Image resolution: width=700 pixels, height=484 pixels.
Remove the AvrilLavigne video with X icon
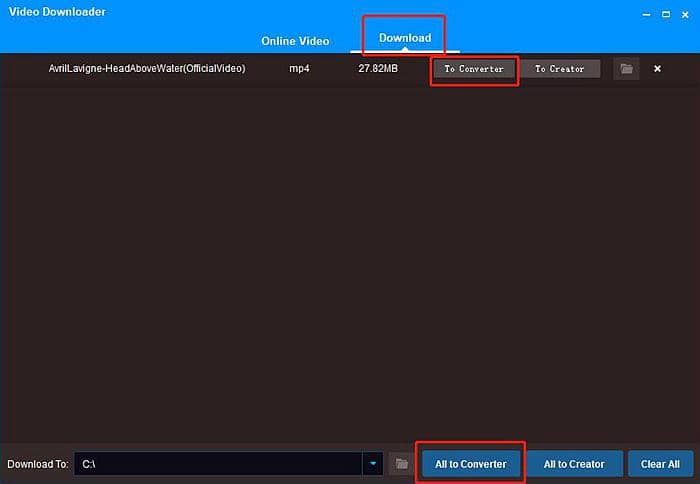[x=657, y=69]
